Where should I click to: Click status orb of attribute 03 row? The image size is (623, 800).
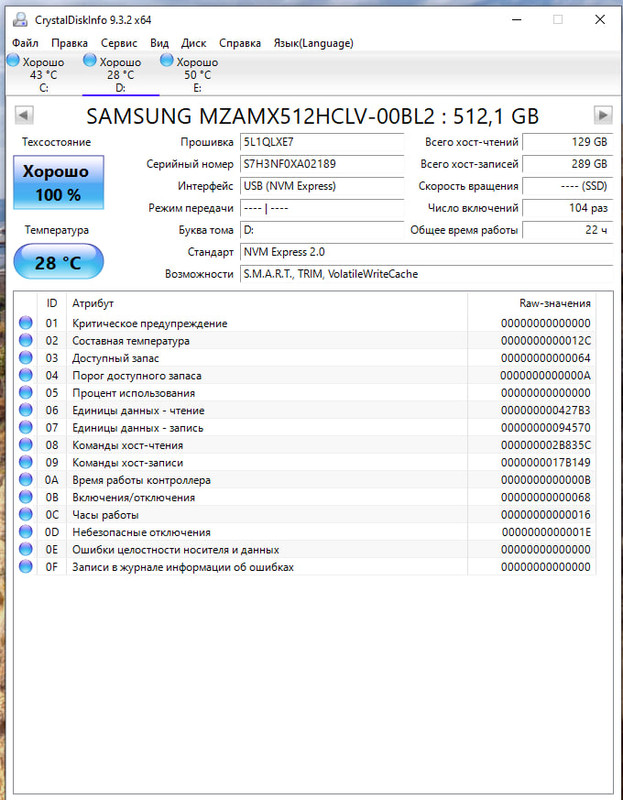tap(26, 358)
